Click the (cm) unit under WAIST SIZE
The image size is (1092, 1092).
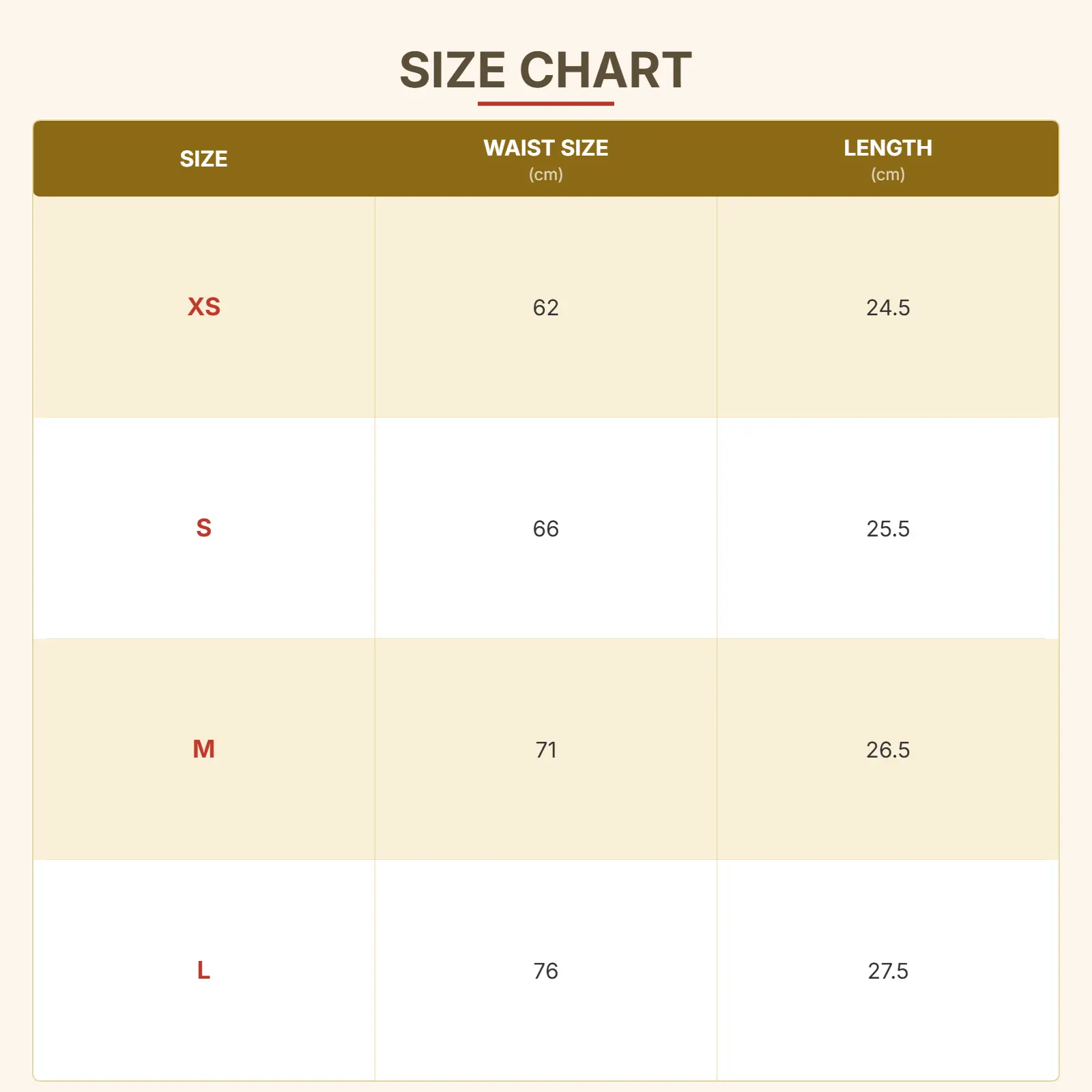click(x=545, y=175)
